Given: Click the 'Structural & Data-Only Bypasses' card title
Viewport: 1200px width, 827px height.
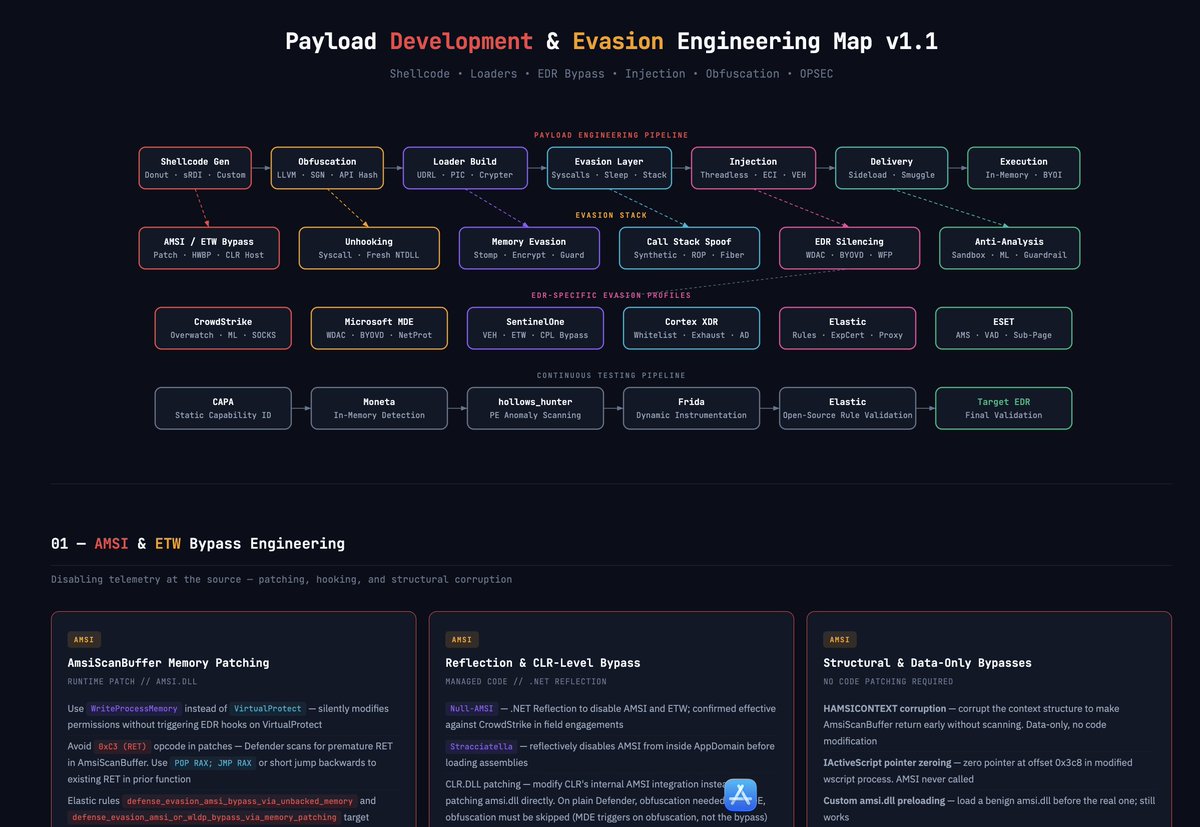Looking at the screenshot, I should pyautogui.click(x=927, y=662).
